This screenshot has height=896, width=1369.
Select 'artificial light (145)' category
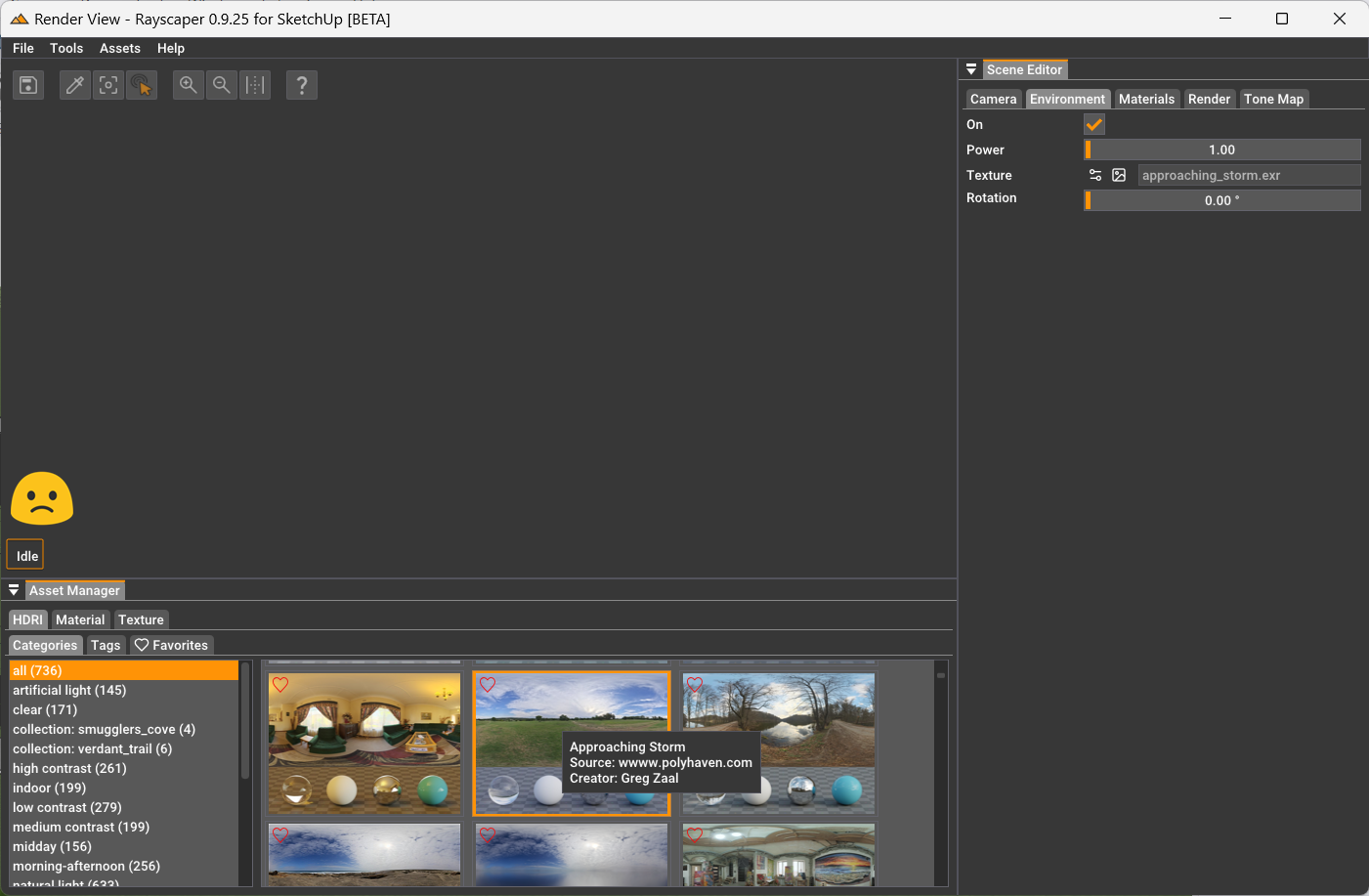click(x=124, y=690)
